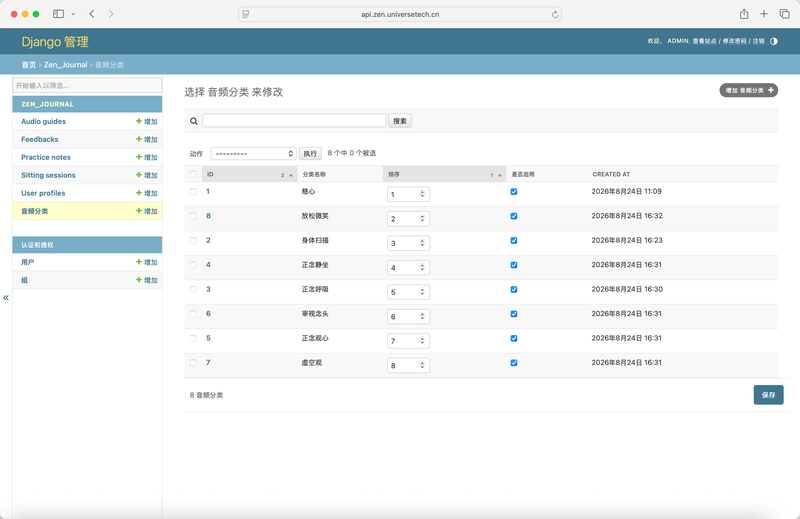The width and height of the screenshot is (800, 519).
Task: Open Sitting sessions in sidebar
Action: 48,175
